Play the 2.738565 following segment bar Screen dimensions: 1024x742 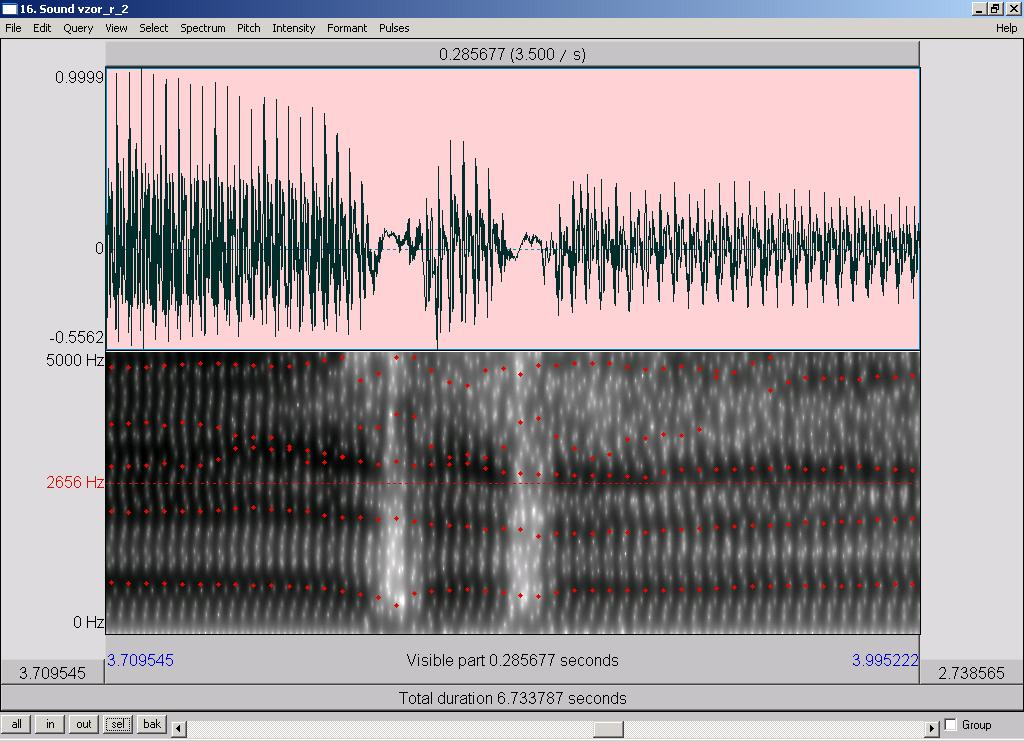971,673
